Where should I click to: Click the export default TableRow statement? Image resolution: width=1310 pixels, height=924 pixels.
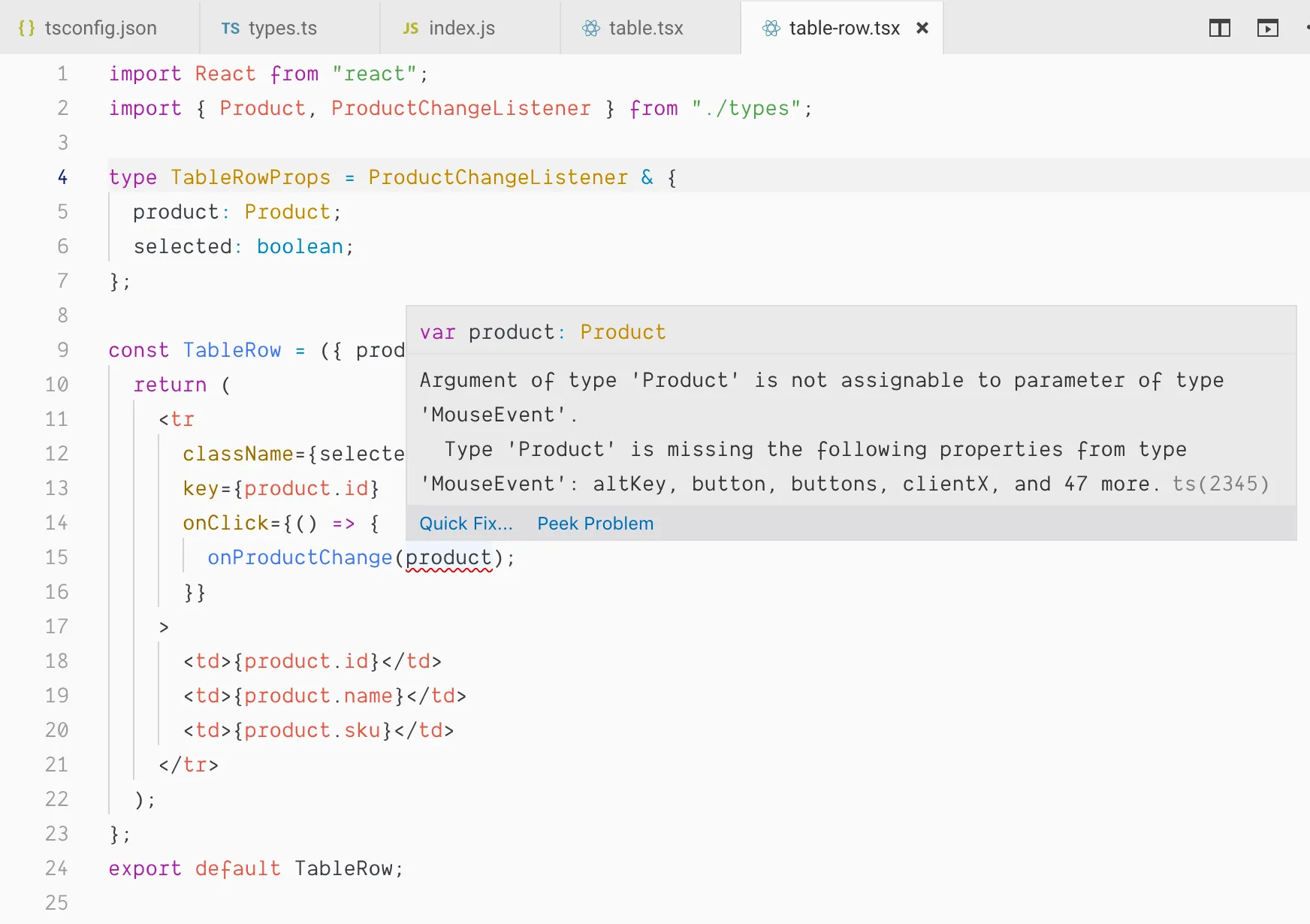256,868
